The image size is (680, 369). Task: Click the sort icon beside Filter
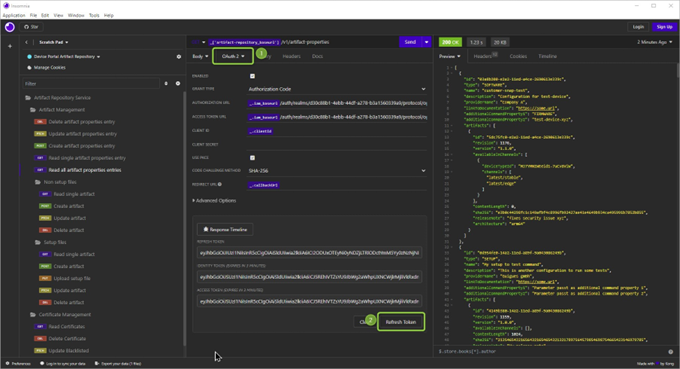click(x=166, y=83)
